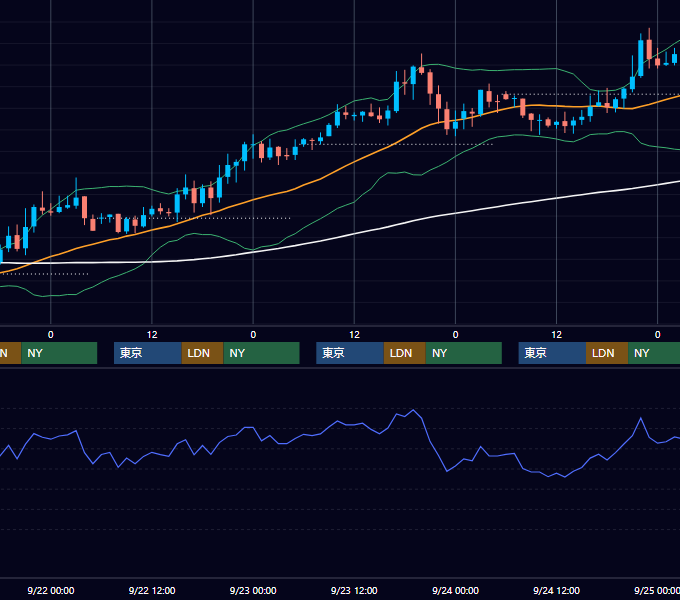
Task: Click the 9/22 00:00 date label
Action: click(51, 590)
